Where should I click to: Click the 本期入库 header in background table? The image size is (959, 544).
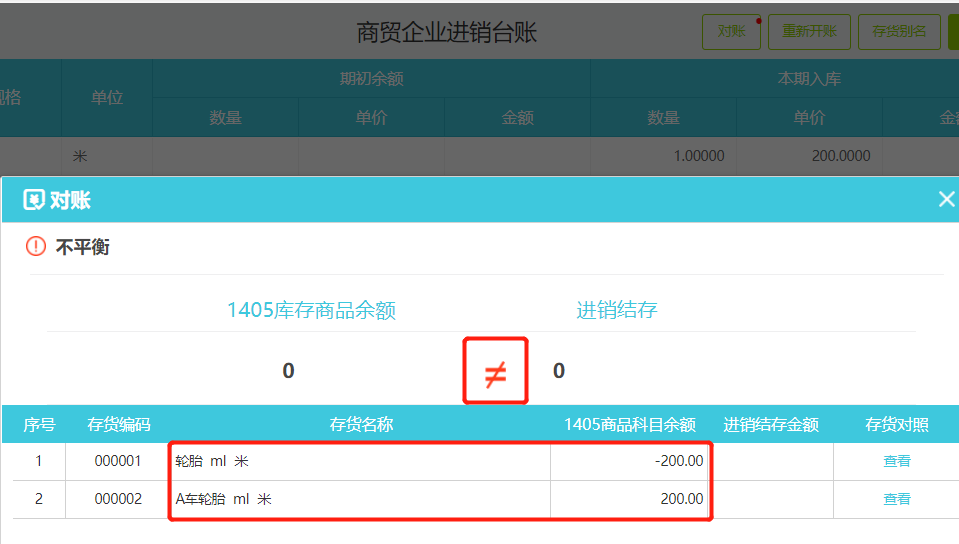pyautogui.click(x=809, y=78)
